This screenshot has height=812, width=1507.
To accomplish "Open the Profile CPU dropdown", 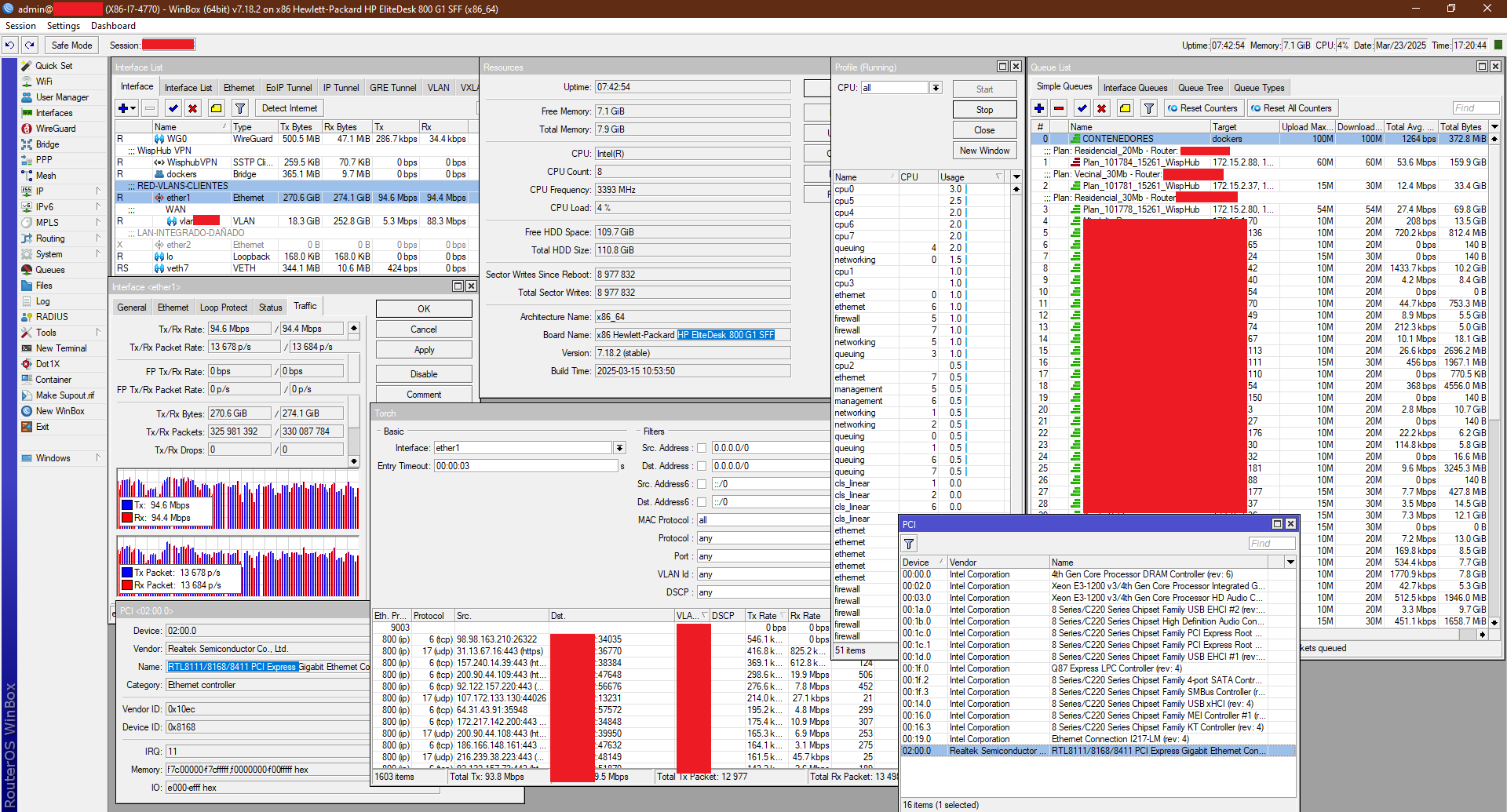I will (936, 88).
